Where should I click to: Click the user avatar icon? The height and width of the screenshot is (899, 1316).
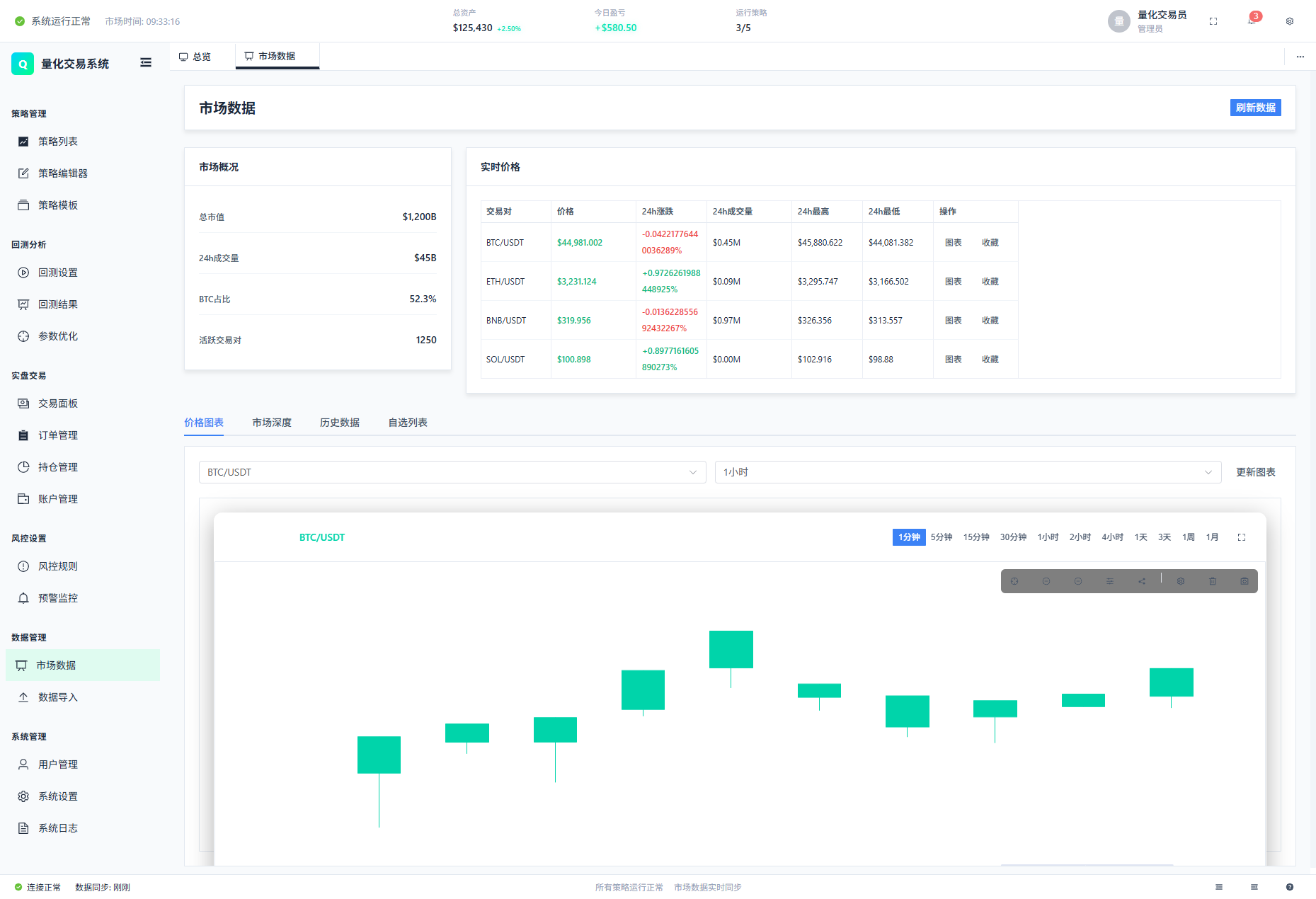point(1119,21)
